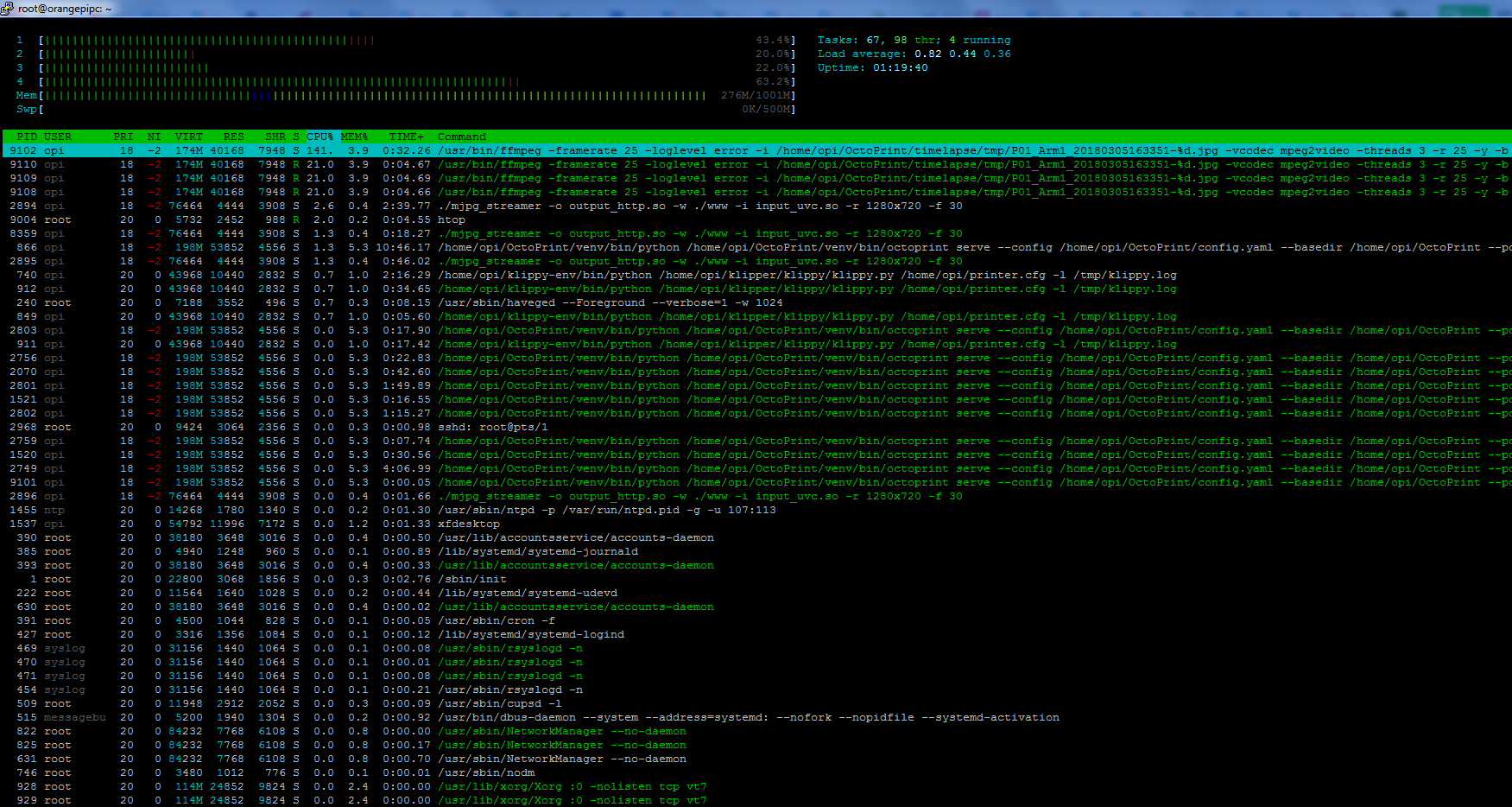Image resolution: width=1512 pixels, height=807 pixels.
Task: Click the RES column header
Action: tap(233, 137)
